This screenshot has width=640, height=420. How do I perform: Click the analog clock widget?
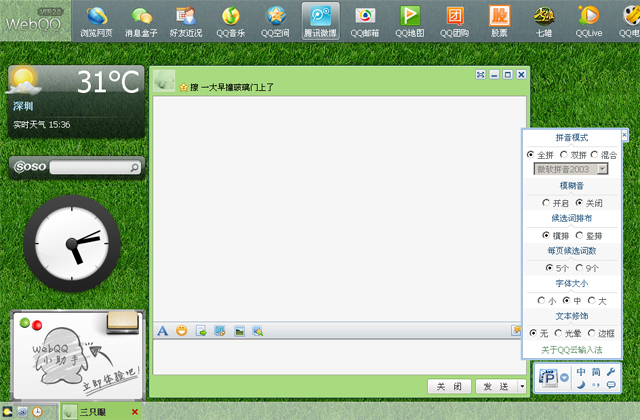tap(72, 243)
